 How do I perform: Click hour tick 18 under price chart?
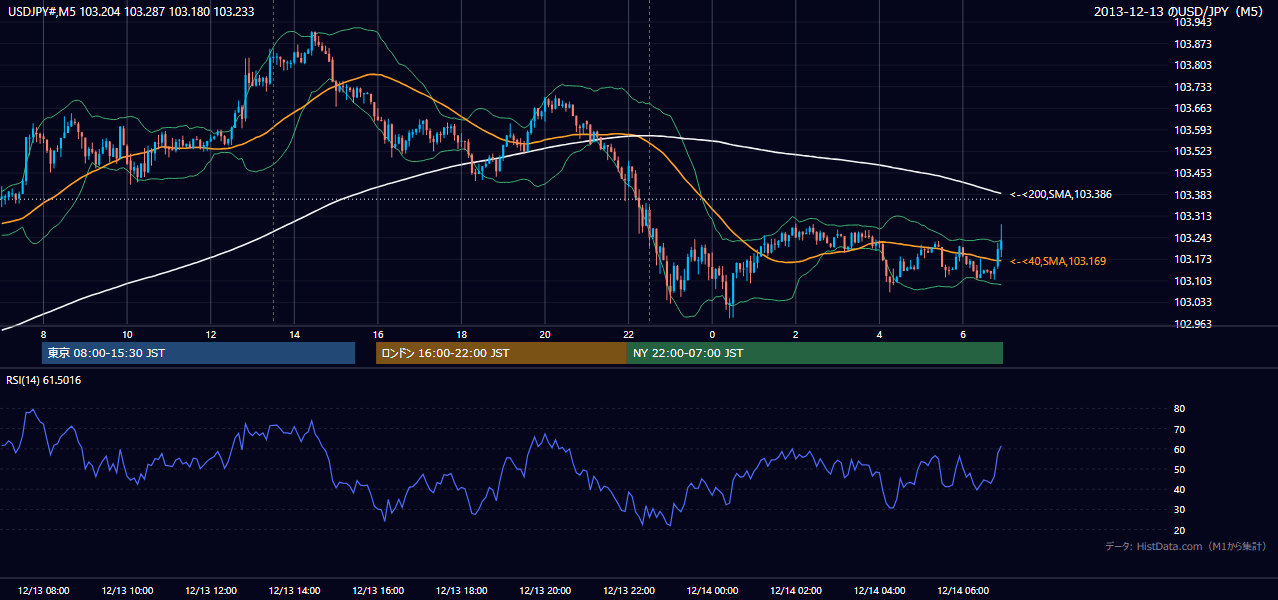[x=461, y=335]
